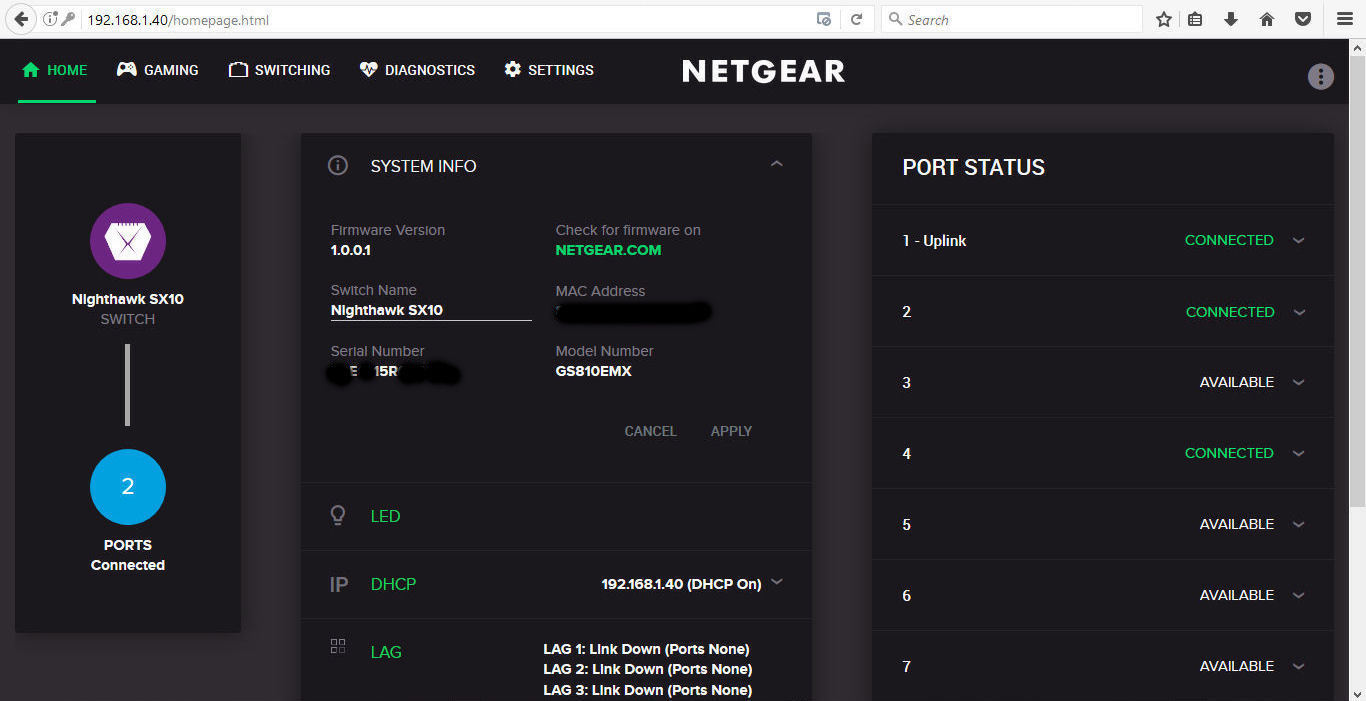
Task: Click the blue ports connected circle
Action: (128, 487)
